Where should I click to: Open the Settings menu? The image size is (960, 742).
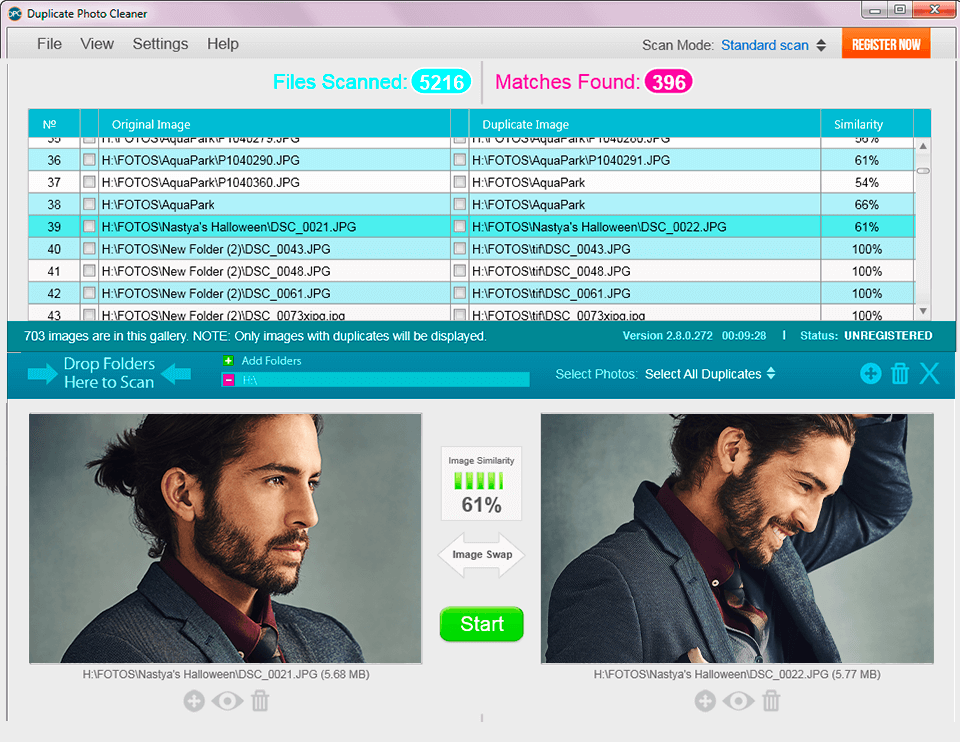(x=160, y=44)
